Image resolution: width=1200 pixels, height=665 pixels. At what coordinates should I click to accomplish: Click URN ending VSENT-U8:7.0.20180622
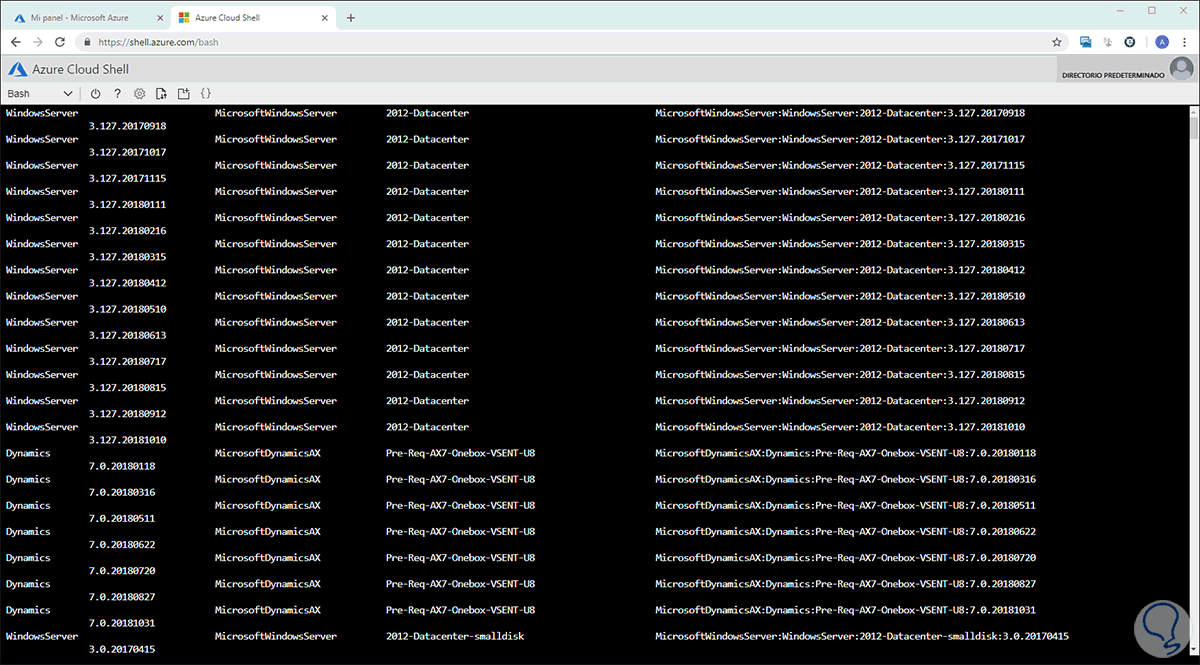845,532
